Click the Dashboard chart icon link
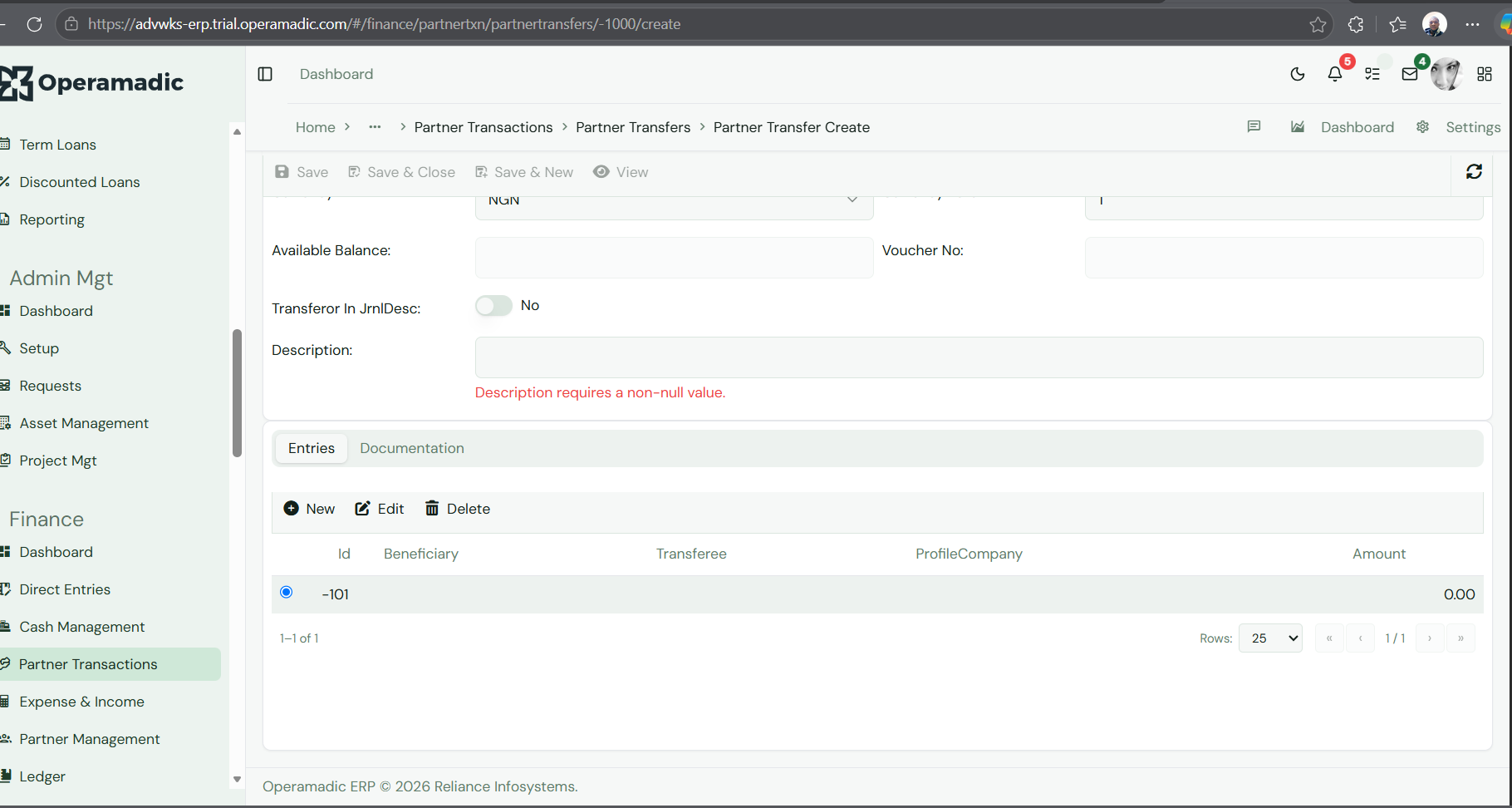This screenshot has height=808, width=1512. pyautogui.click(x=1343, y=127)
